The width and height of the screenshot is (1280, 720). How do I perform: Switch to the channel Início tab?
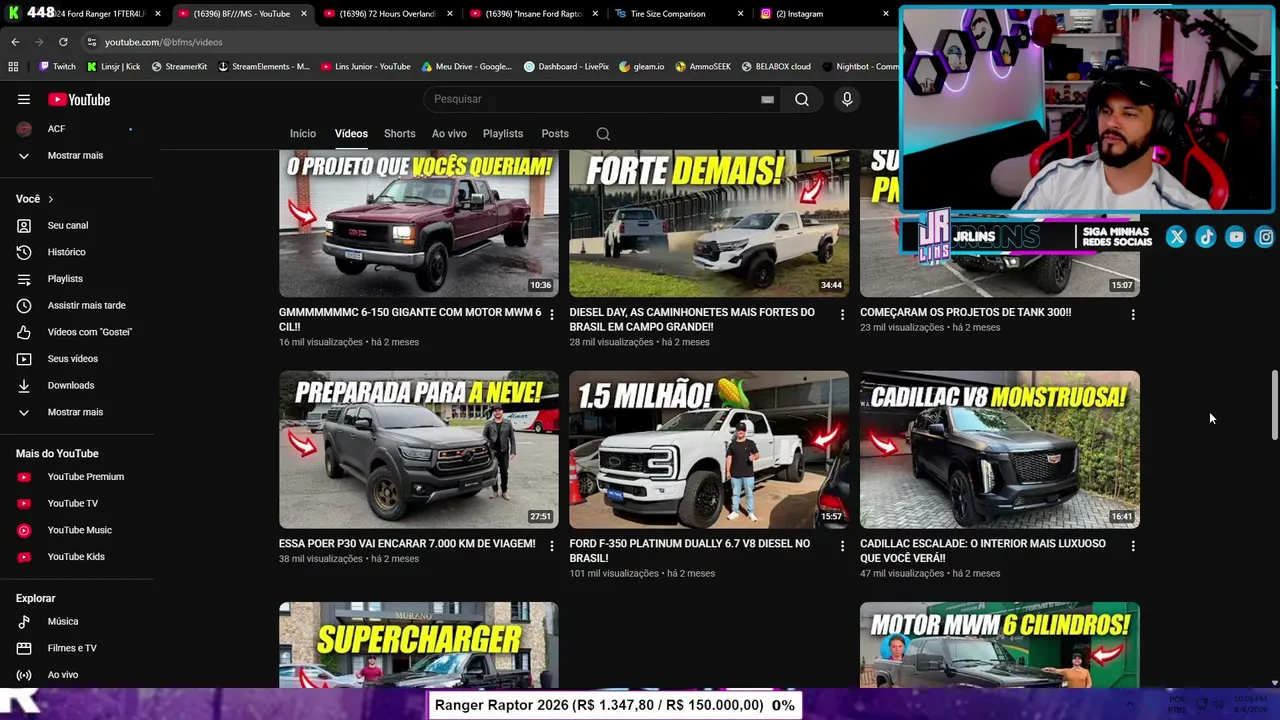(x=303, y=134)
